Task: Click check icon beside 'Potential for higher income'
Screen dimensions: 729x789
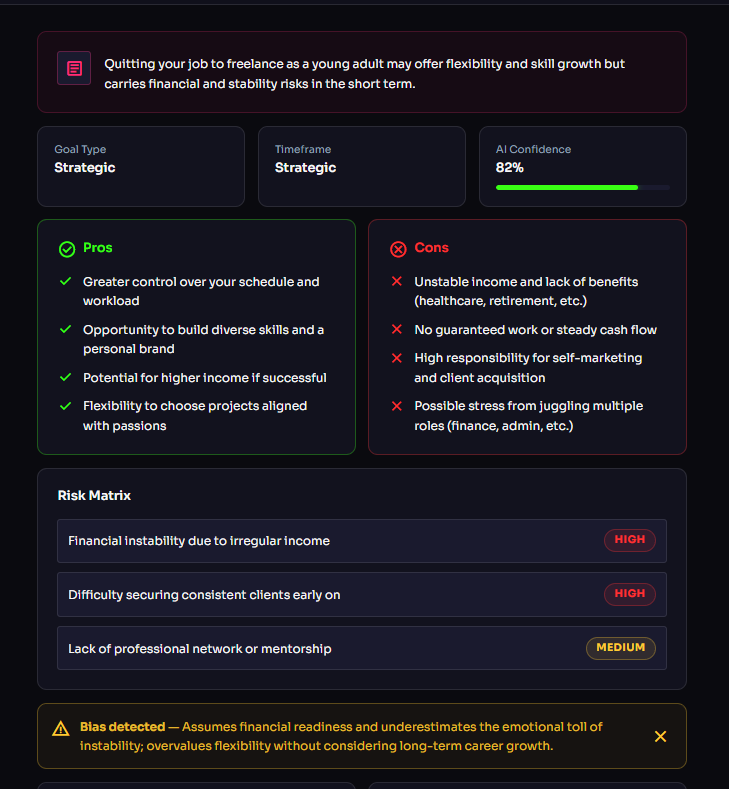Action: click(x=65, y=377)
